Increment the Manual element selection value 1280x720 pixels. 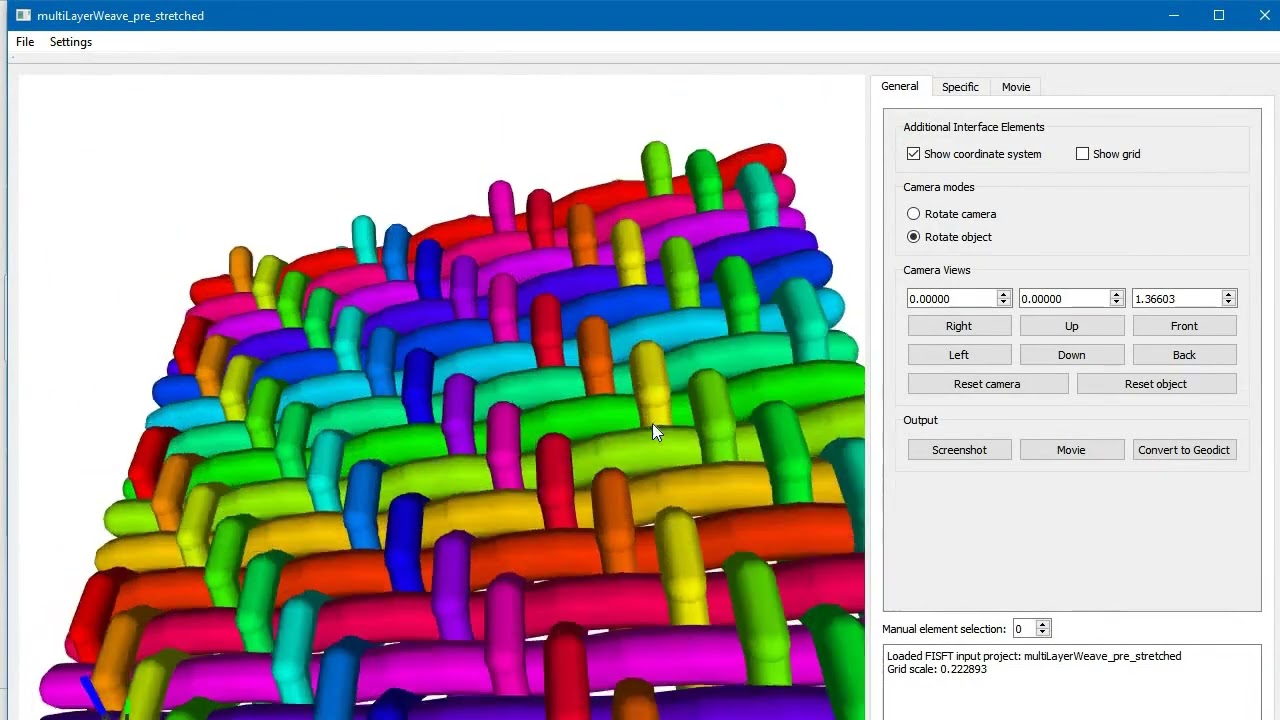[1043, 624]
